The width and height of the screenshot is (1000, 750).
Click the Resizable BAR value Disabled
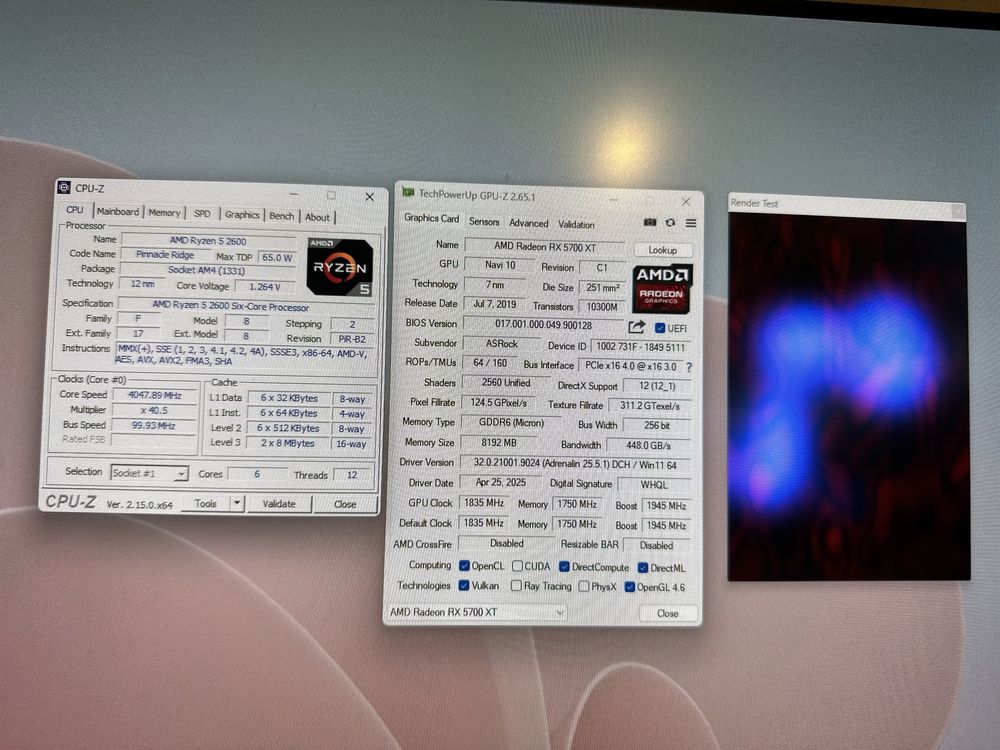656,545
